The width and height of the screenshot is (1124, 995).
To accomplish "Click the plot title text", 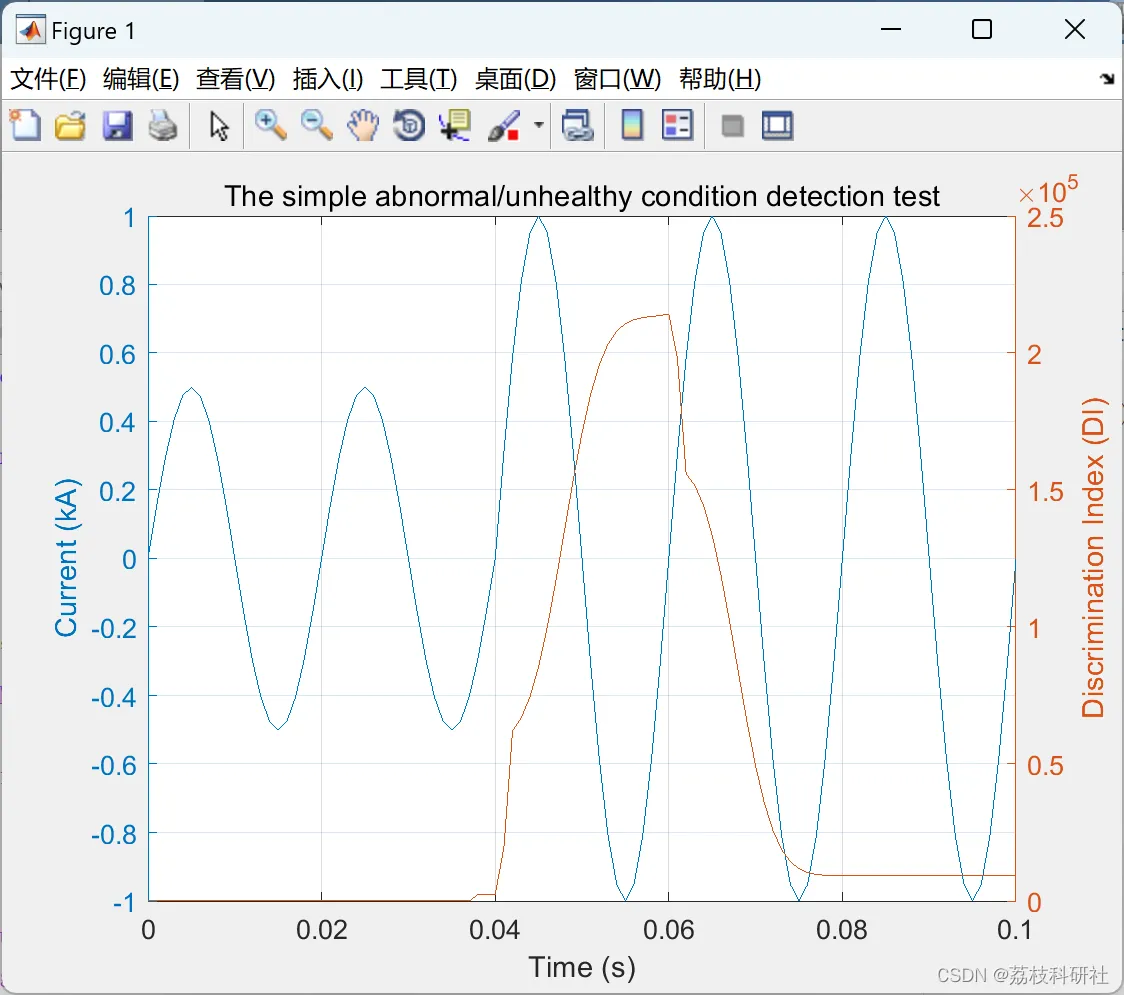I will [581, 196].
